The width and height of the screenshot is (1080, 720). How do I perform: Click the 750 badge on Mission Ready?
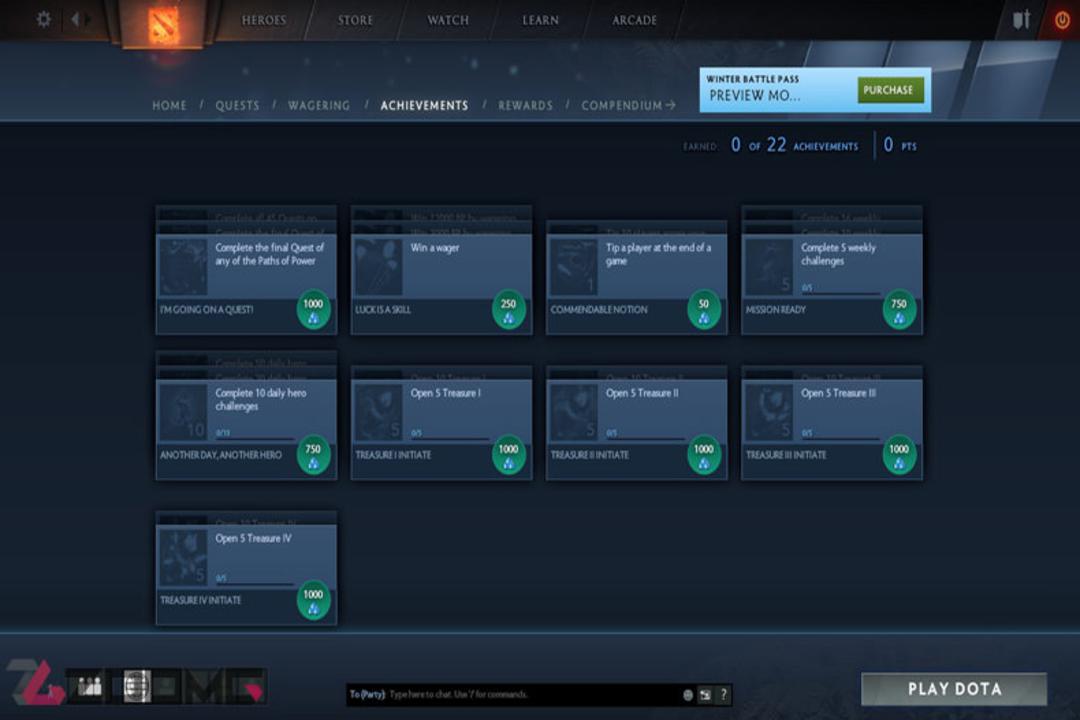click(899, 309)
